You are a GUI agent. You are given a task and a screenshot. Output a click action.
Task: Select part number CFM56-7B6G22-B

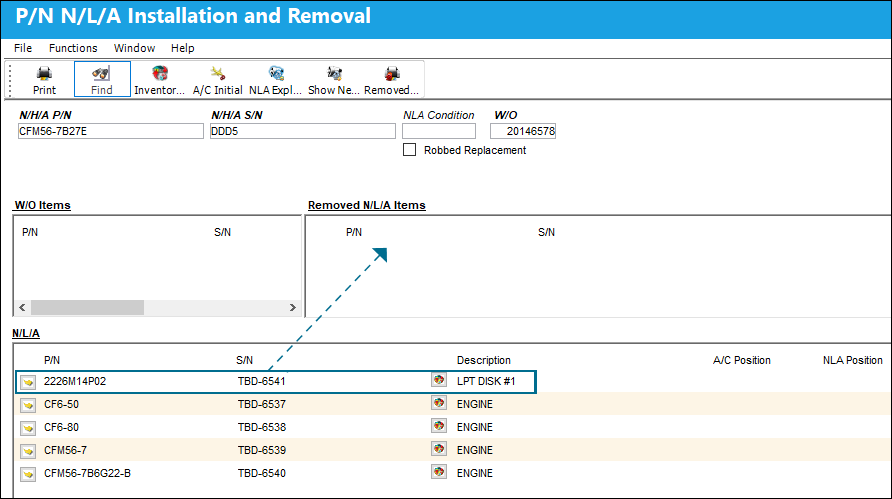87,473
